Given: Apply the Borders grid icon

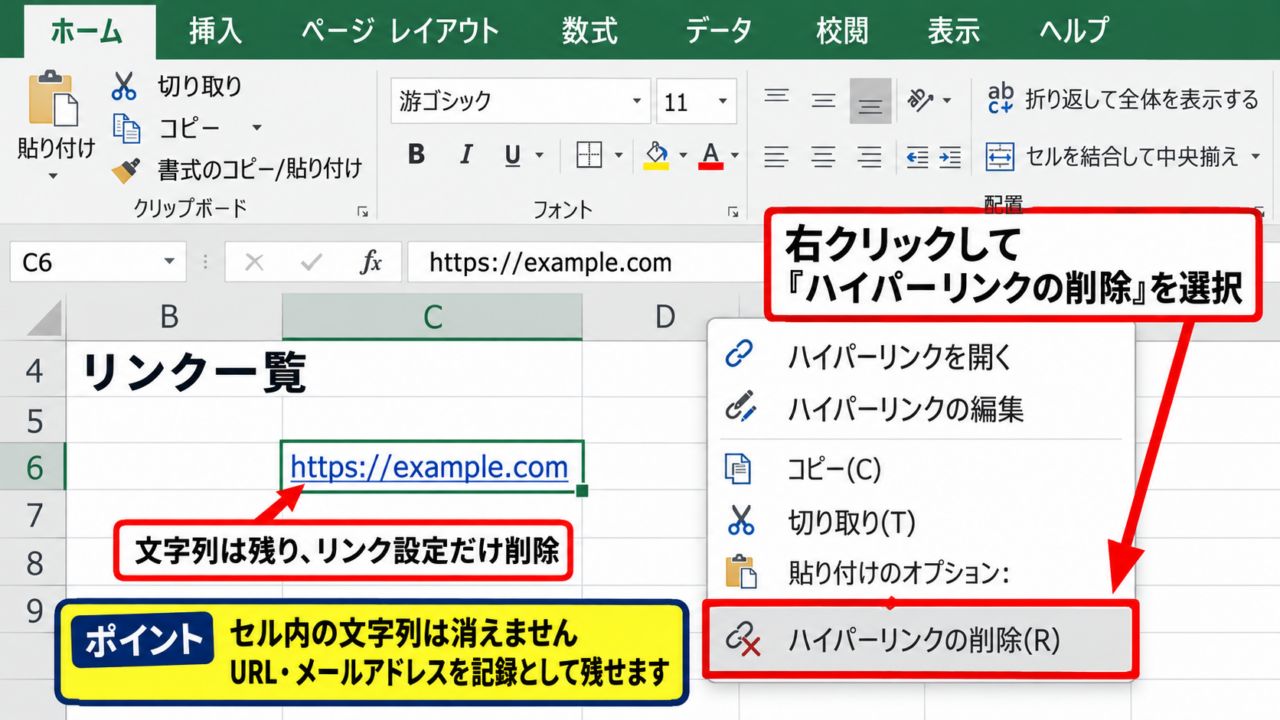Looking at the screenshot, I should pyautogui.click(x=590, y=155).
